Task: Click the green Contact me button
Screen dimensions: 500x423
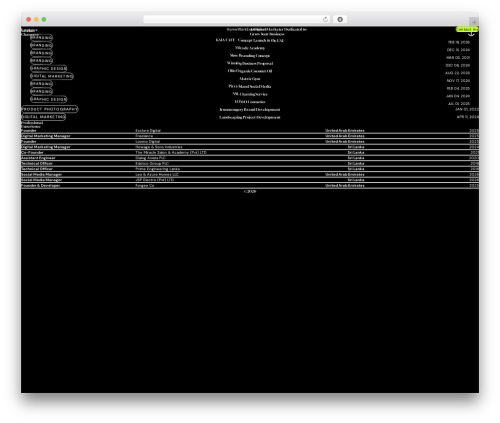Action: click(467, 29)
